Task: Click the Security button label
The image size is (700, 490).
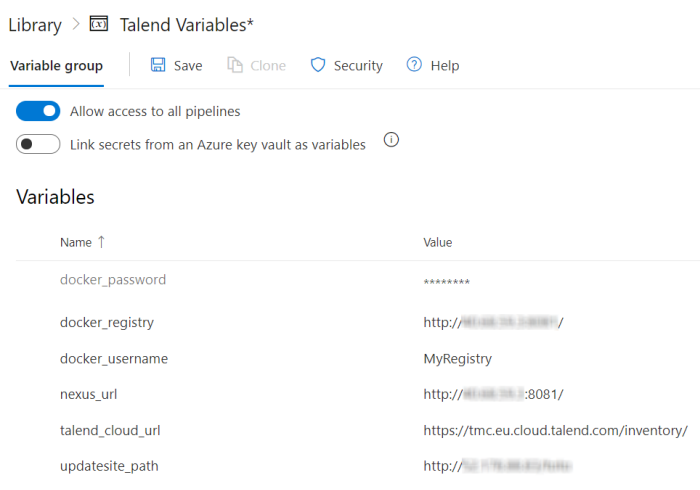Action: [358, 66]
